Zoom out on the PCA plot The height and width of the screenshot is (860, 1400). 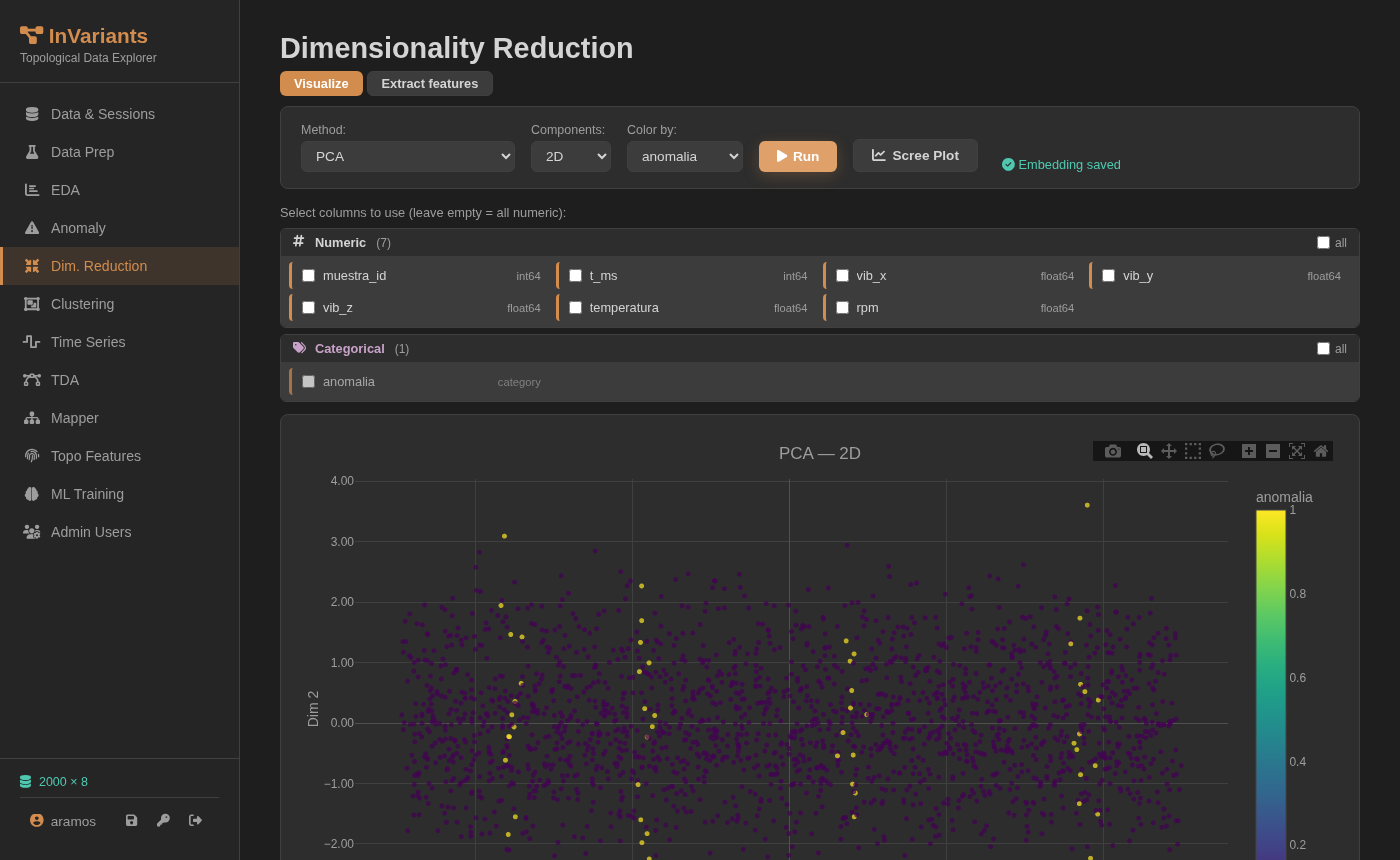point(1273,451)
